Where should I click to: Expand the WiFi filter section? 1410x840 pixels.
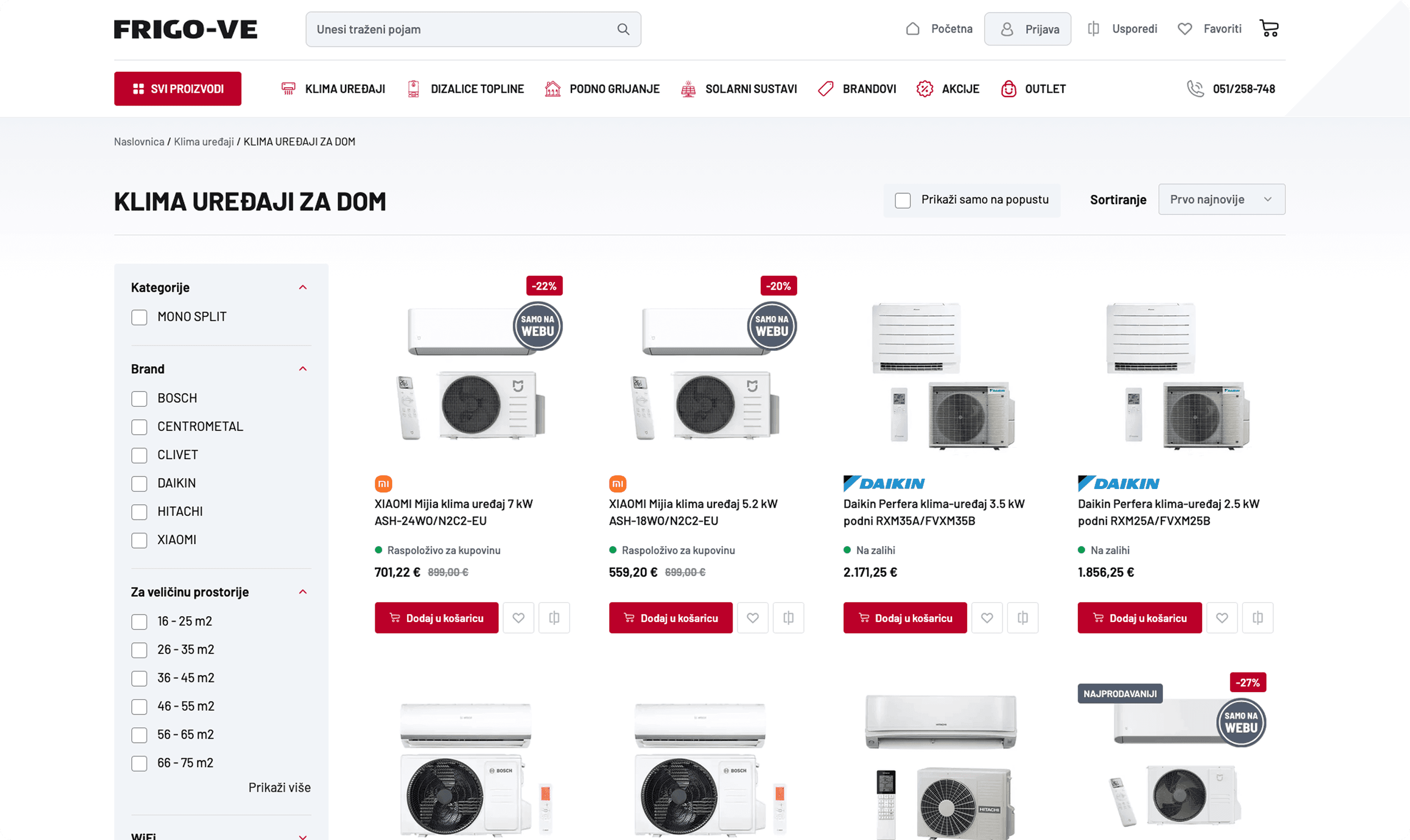(303, 837)
